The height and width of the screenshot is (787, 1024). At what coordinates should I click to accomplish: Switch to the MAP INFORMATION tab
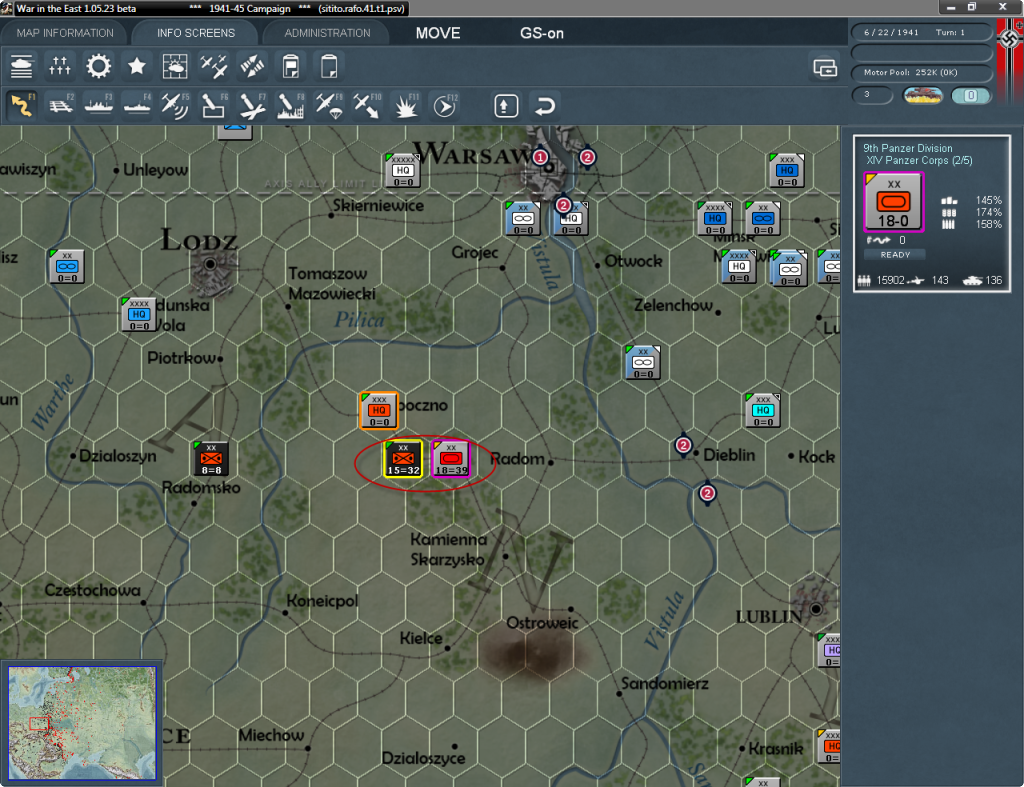click(65, 33)
